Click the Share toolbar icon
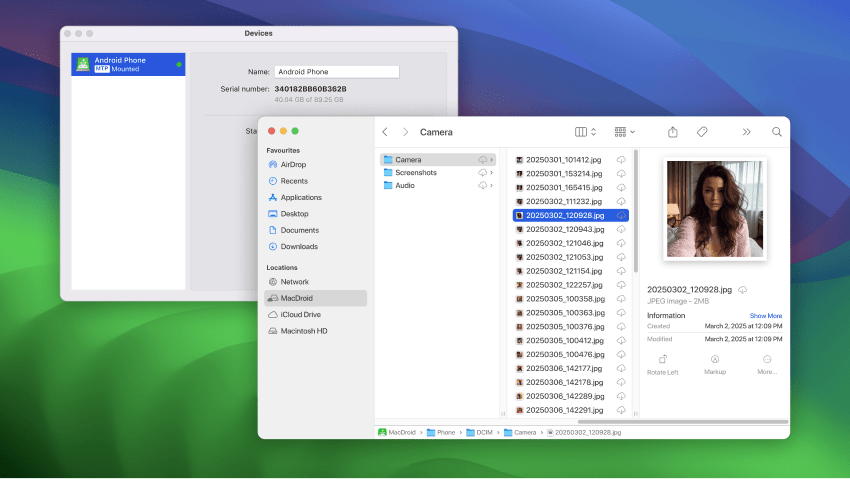The width and height of the screenshot is (850, 479). click(x=673, y=132)
